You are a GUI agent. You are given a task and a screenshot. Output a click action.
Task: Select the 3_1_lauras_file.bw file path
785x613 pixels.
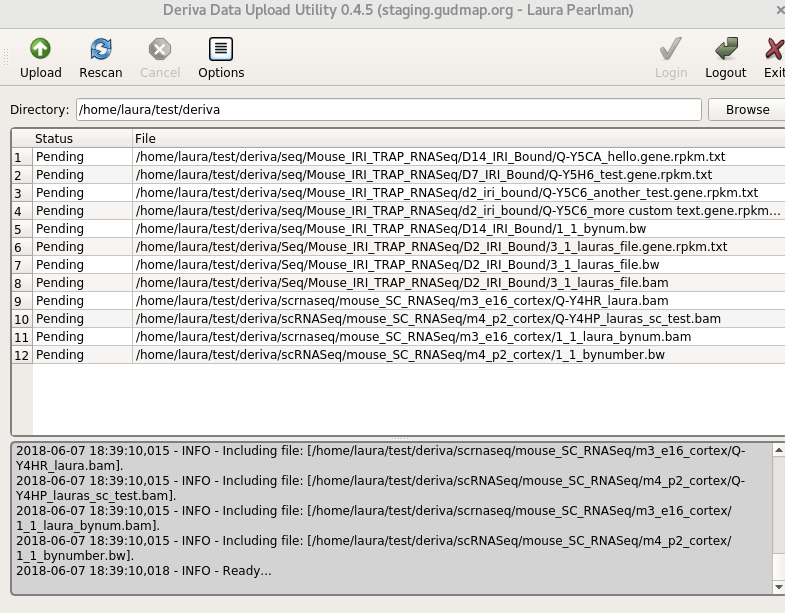pos(397,265)
